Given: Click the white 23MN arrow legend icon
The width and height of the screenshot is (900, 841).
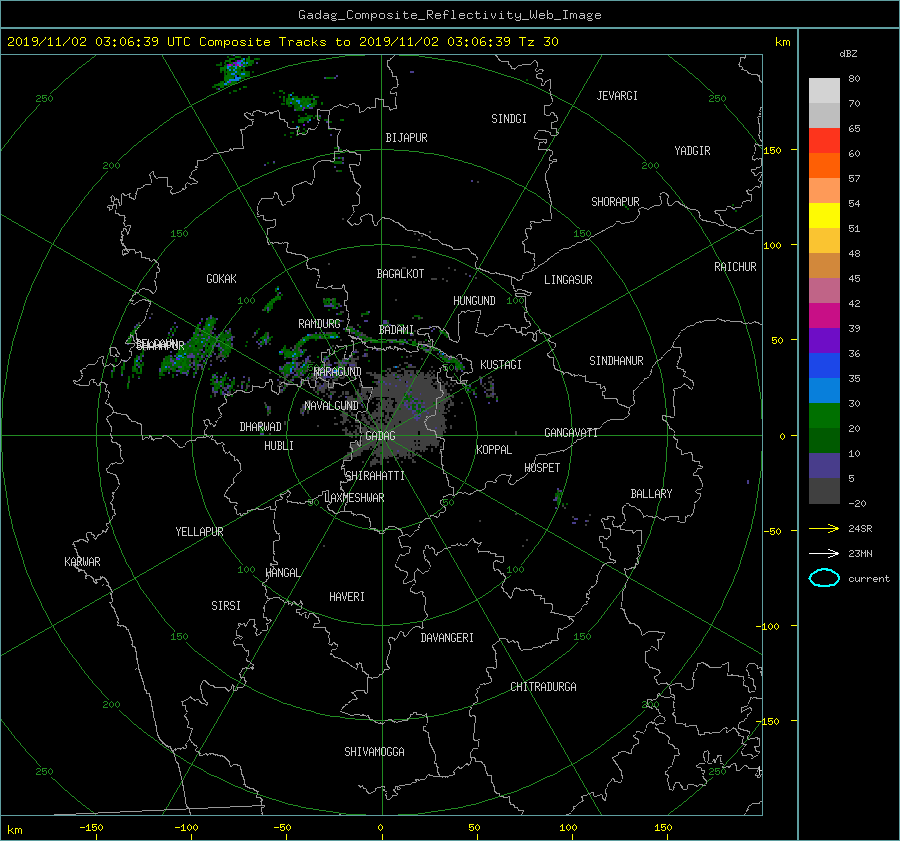Looking at the screenshot, I should pos(824,553).
